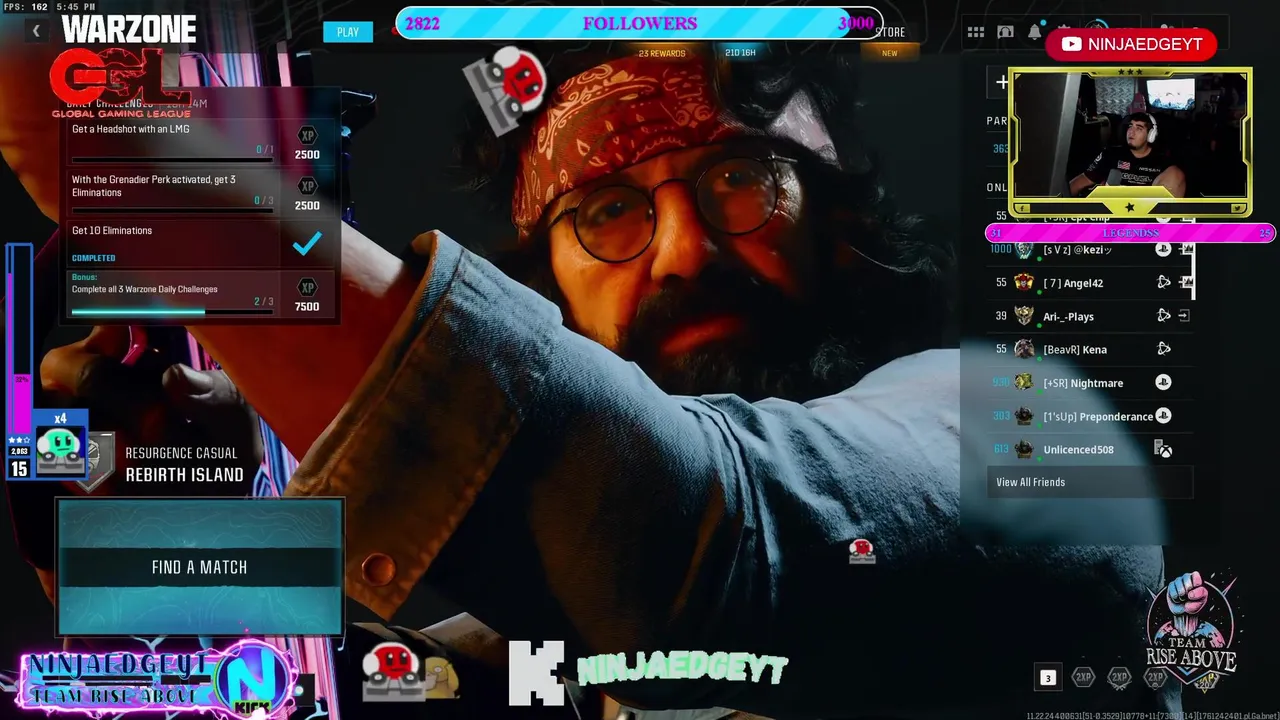This screenshot has height=720, width=1280.
Task: Open the apps grid menu icon
Action: 976,32
